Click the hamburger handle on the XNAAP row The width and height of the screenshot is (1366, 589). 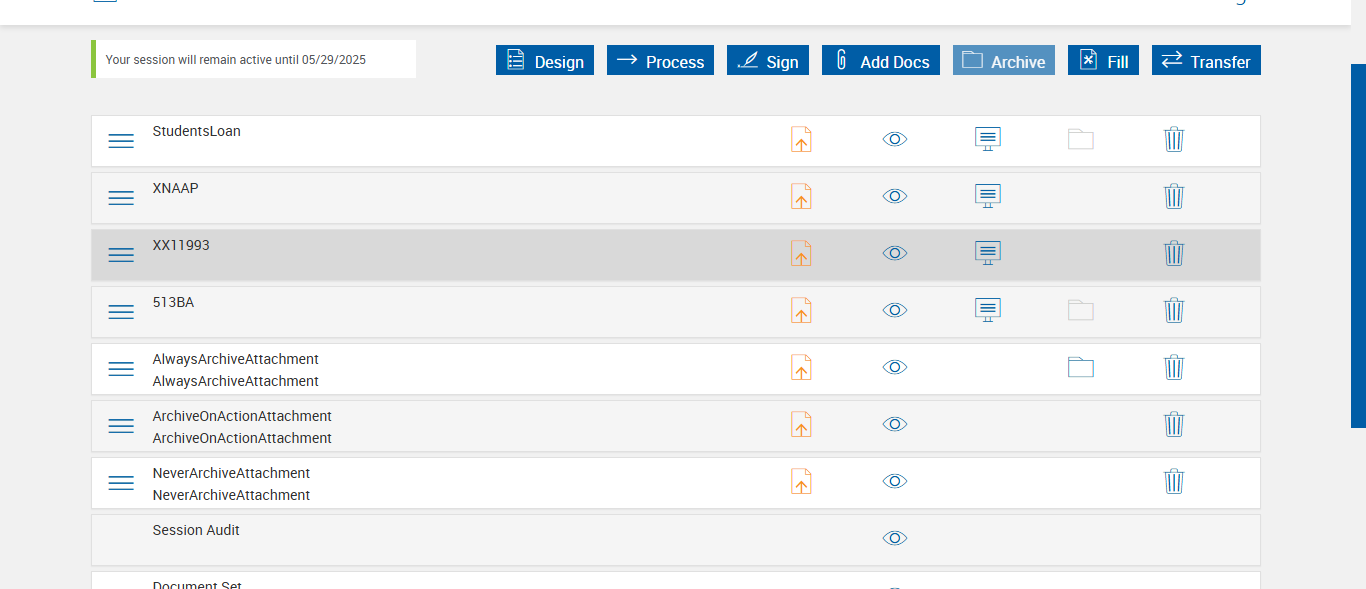point(121,198)
